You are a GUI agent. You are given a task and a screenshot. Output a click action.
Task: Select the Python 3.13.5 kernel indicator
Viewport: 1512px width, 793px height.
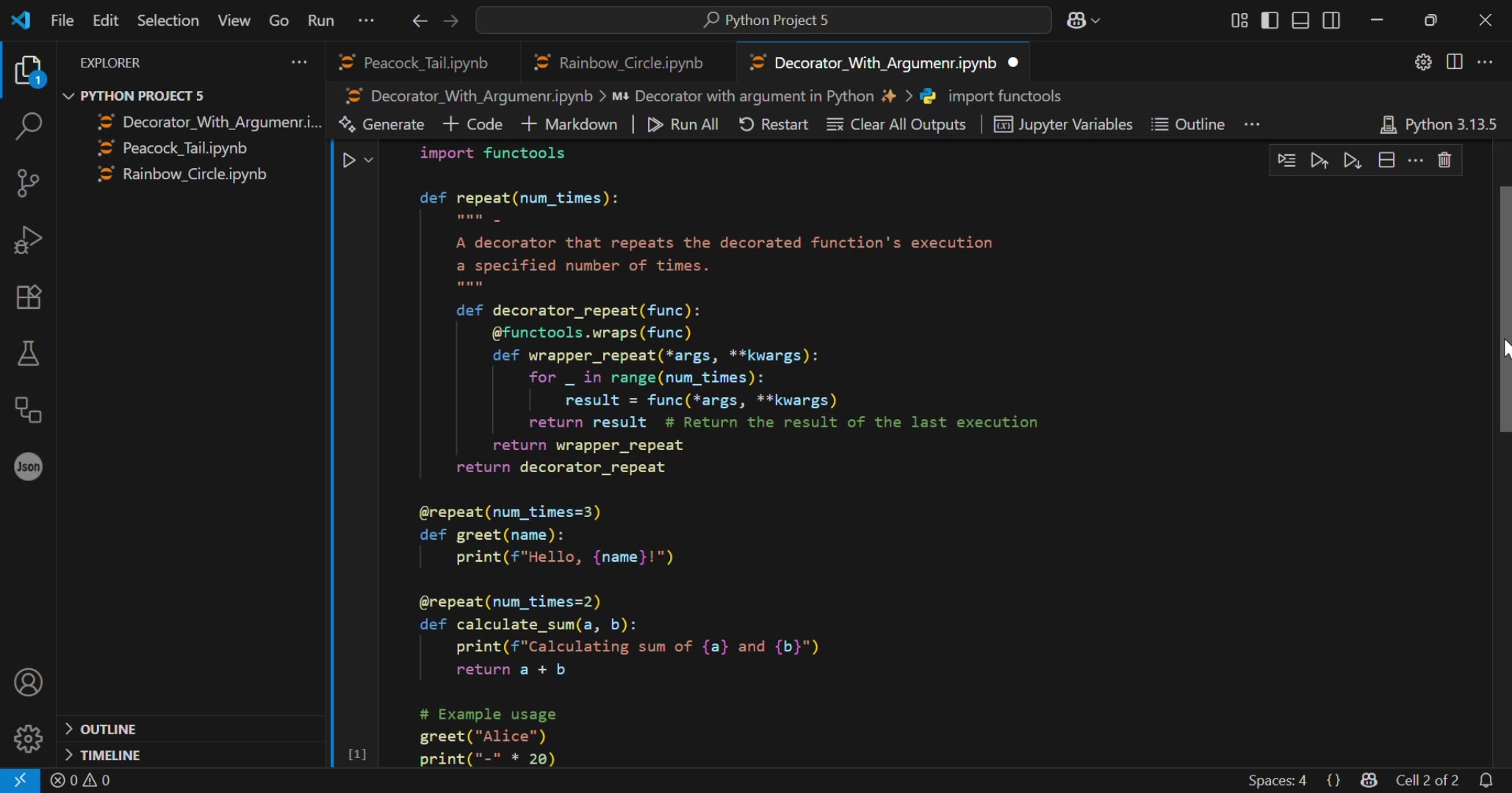click(x=1439, y=124)
